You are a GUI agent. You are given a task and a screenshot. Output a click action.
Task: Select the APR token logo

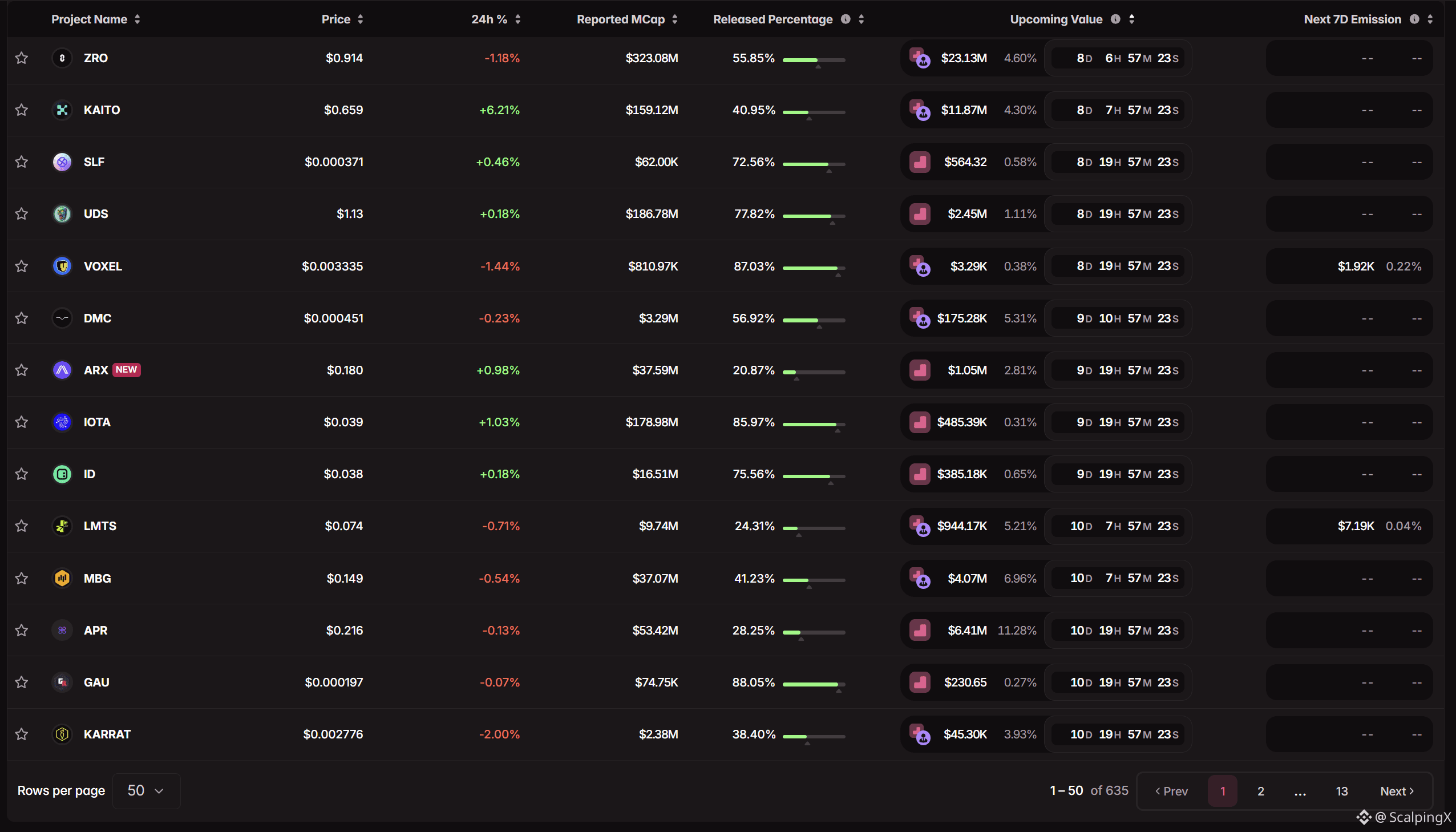[x=62, y=630]
